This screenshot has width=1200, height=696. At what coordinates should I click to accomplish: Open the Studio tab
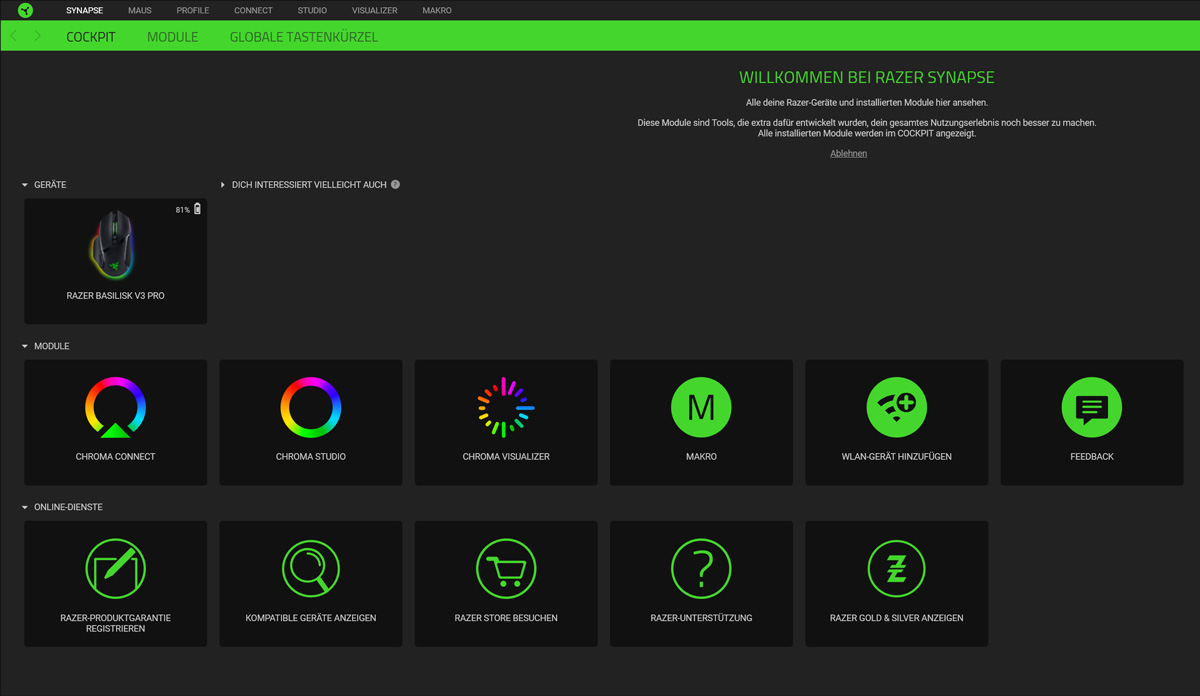coord(312,10)
